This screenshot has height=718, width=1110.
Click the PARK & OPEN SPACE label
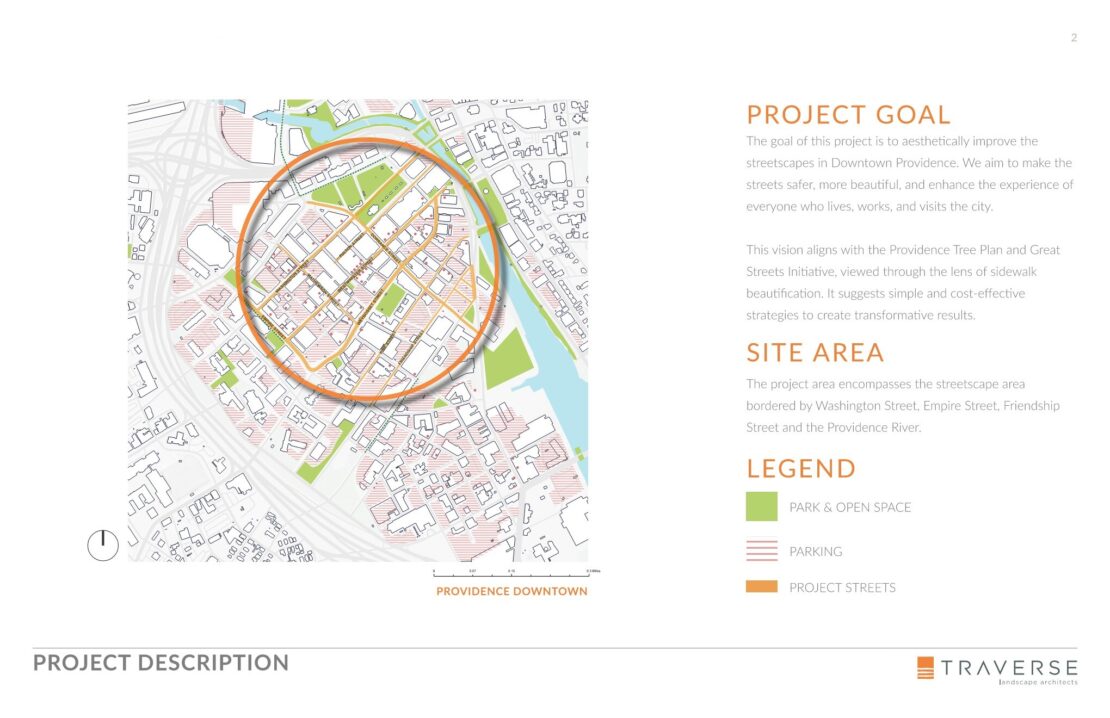click(850, 507)
